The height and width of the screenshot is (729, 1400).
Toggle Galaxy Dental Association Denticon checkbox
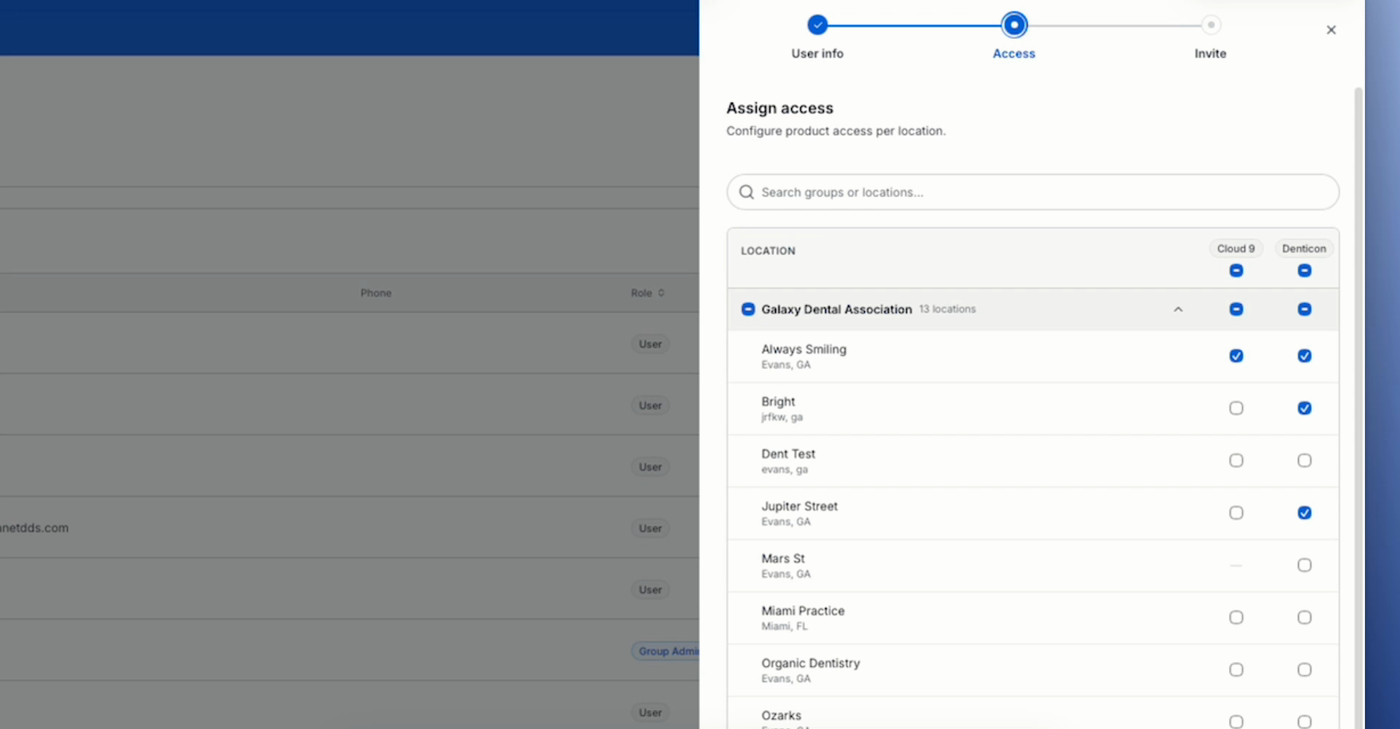(x=1304, y=309)
